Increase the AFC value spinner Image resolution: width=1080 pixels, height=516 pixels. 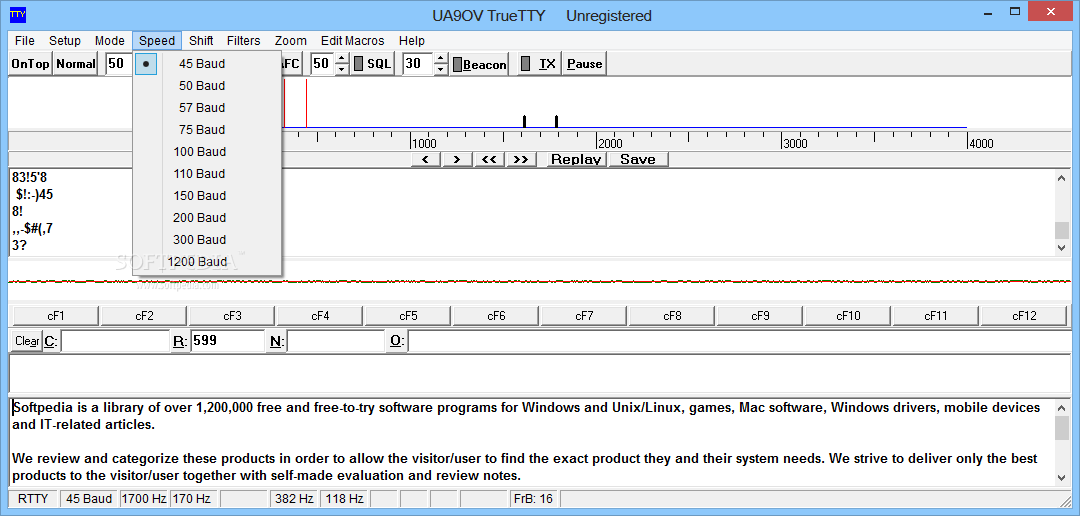342,59
